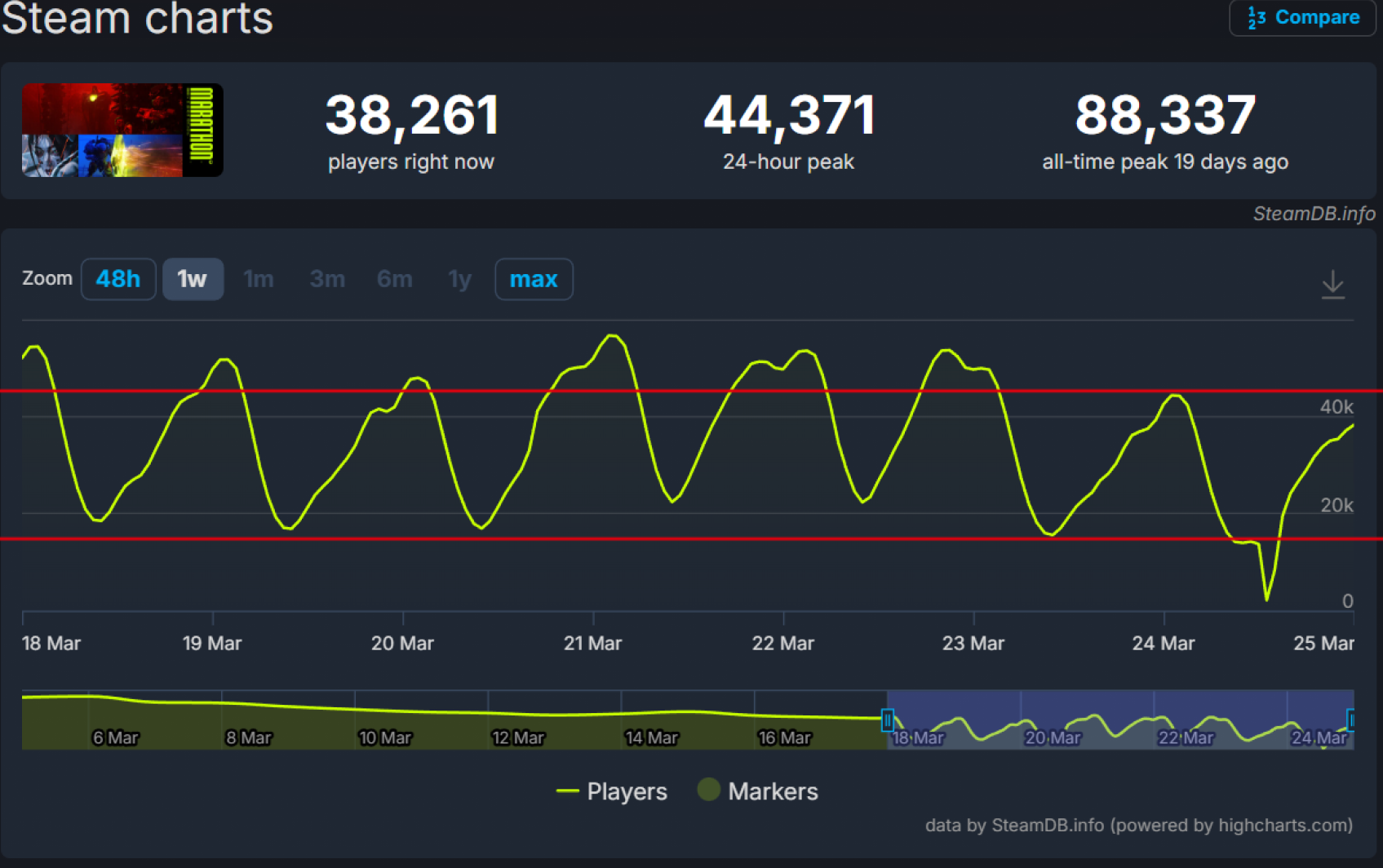Click the SteamDB.info credit text
Screen dimensions: 1383x868
pos(1314,214)
